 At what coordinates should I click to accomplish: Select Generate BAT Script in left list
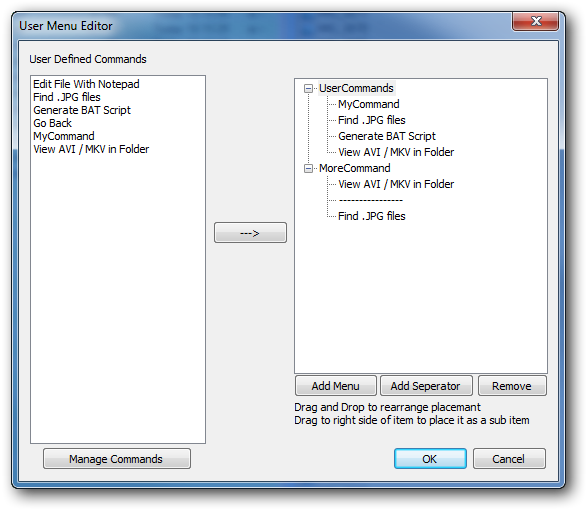[82, 110]
